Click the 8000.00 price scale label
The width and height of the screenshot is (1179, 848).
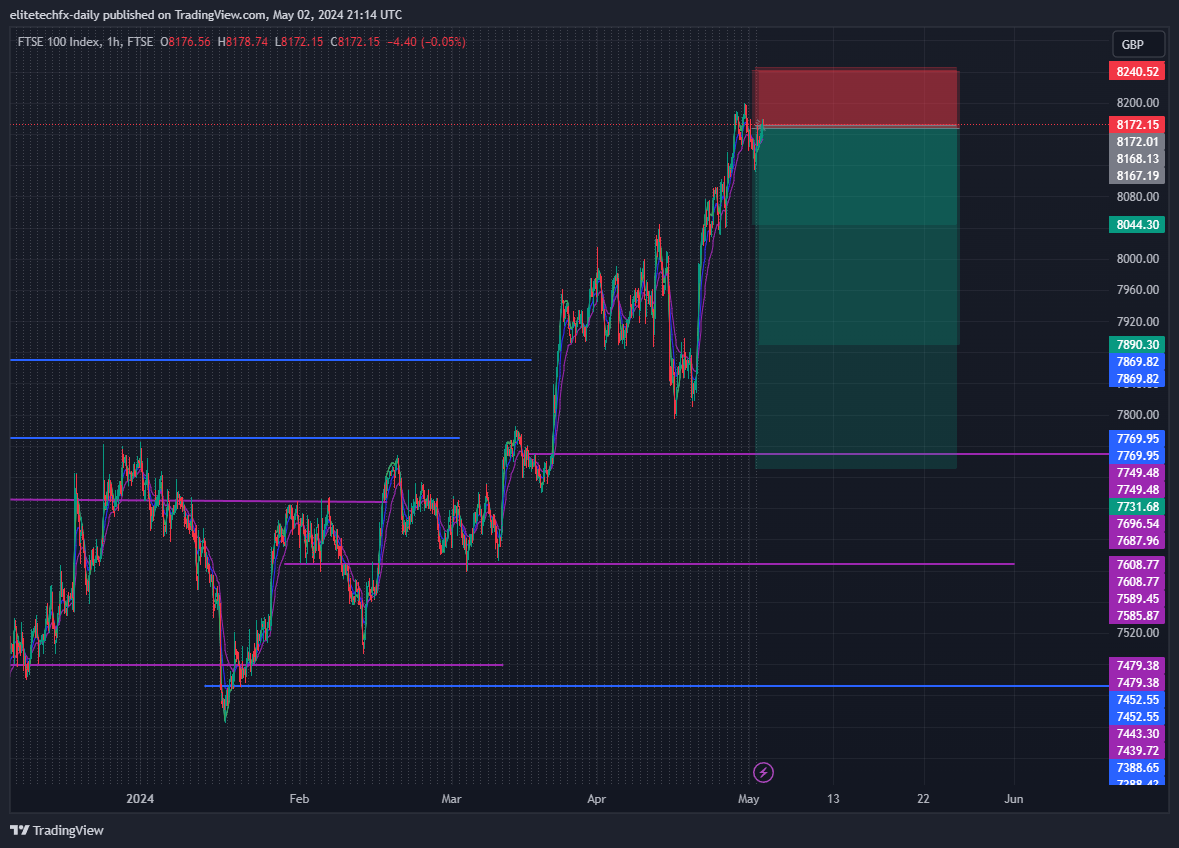pyautogui.click(x=1138, y=259)
